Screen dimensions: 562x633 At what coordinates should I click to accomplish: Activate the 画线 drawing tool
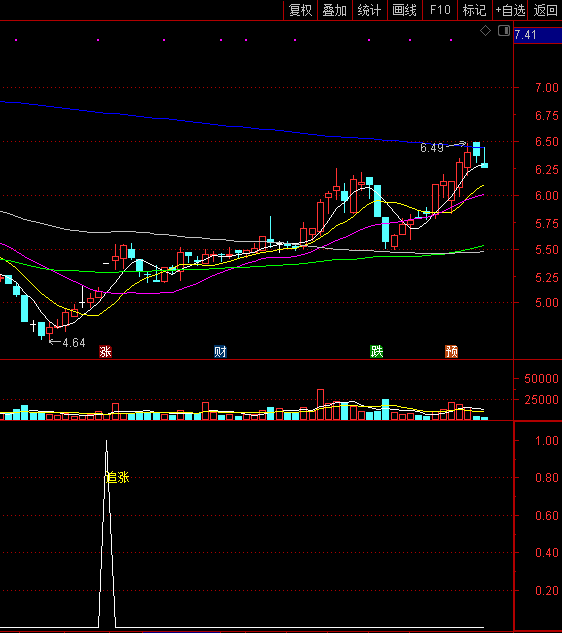(x=405, y=10)
